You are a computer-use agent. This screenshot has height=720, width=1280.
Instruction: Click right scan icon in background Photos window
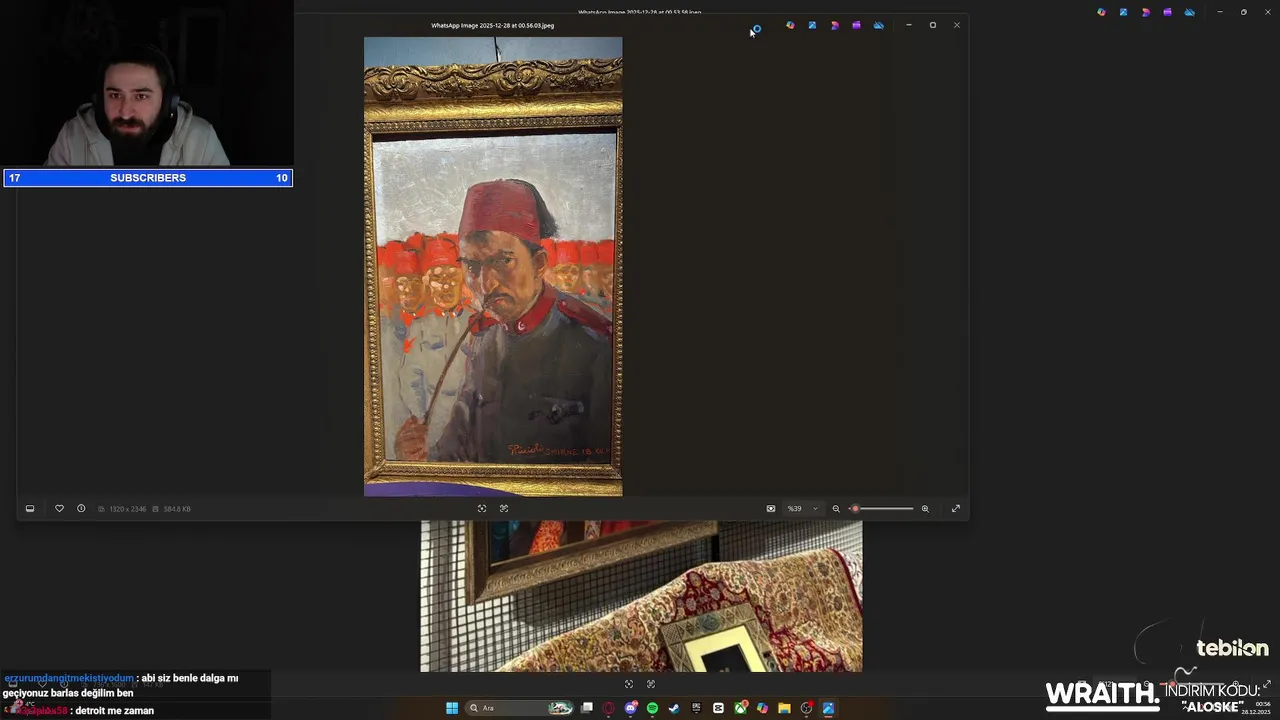[651, 684]
